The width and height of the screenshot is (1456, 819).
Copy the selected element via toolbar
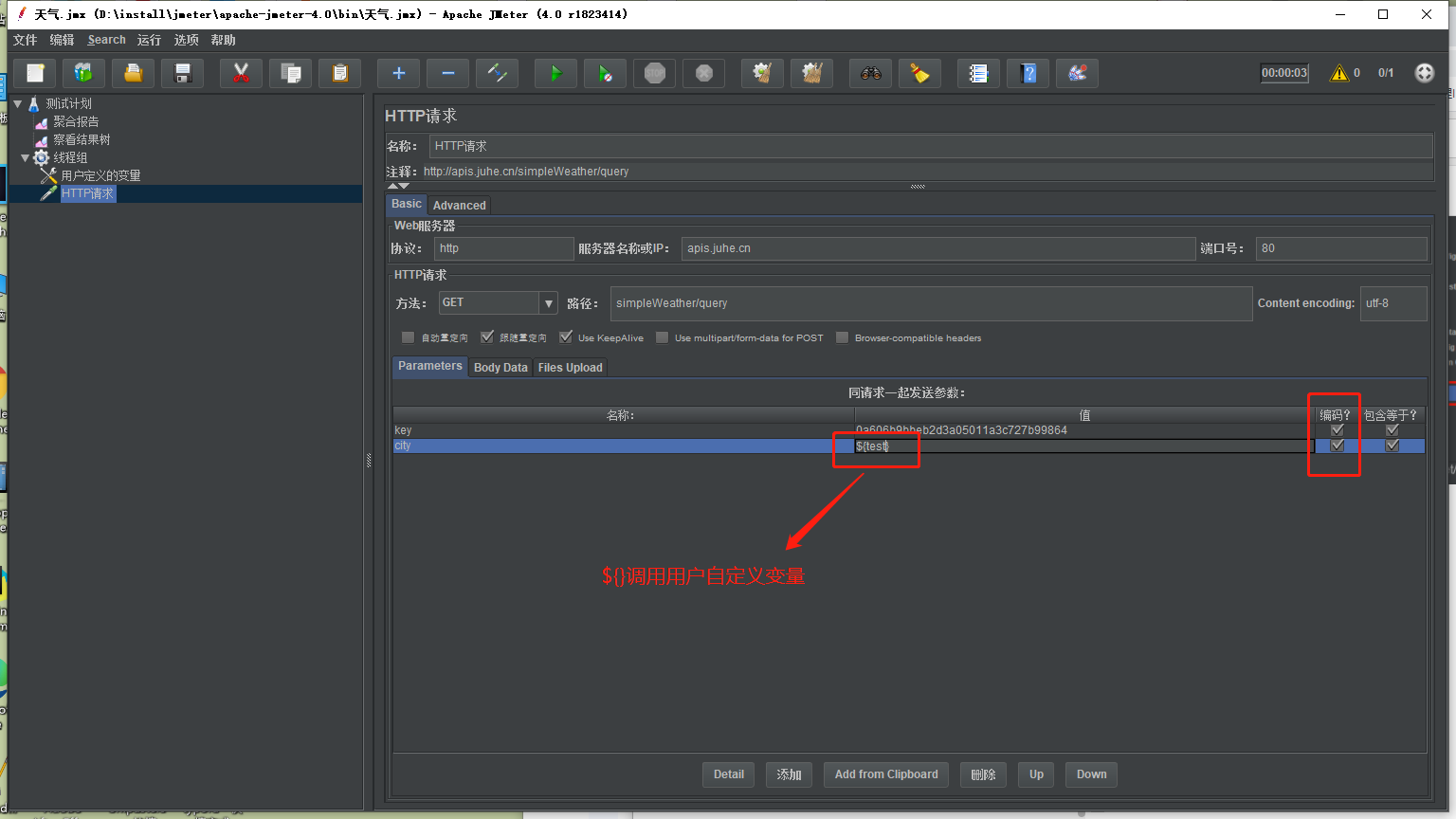[291, 73]
